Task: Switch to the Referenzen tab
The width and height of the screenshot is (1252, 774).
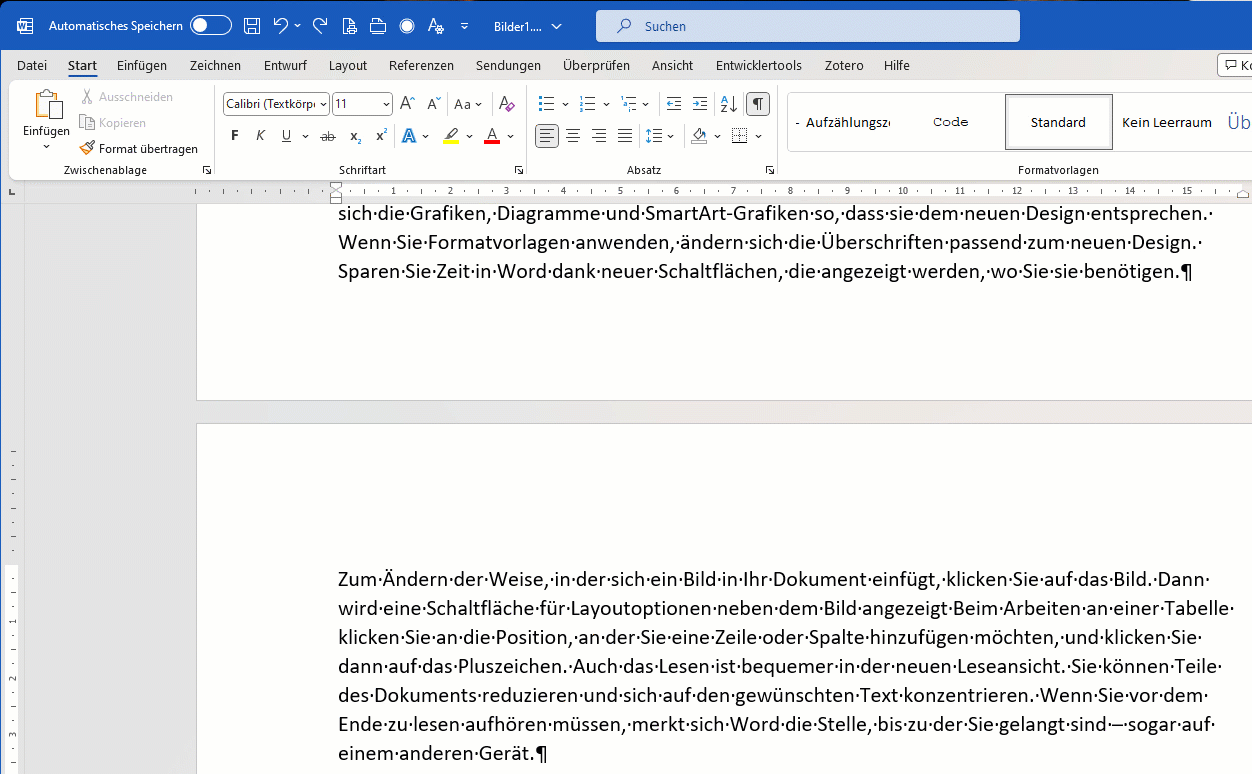Action: click(421, 66)
